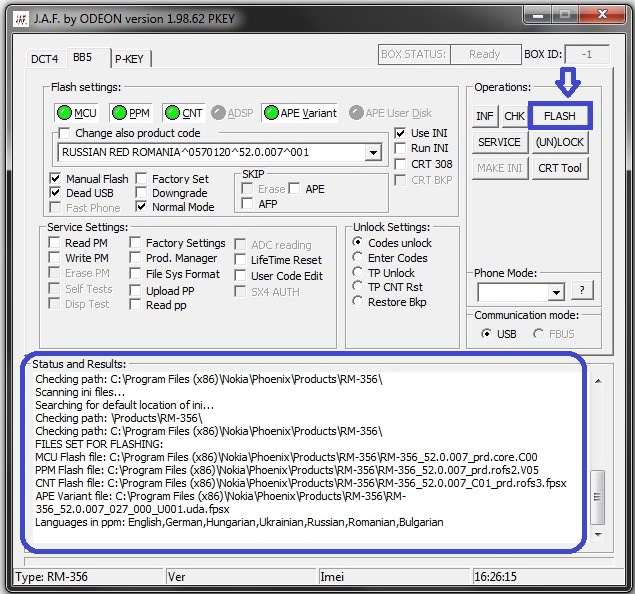635x594 pixels.
Task: Uncheck Manual Flash option
Action: (55, 179)
